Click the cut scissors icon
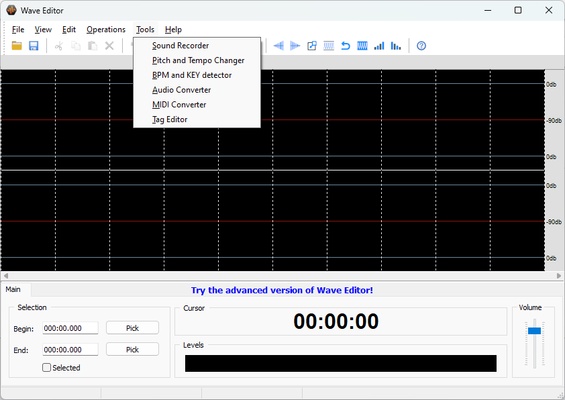 point(59,46)
